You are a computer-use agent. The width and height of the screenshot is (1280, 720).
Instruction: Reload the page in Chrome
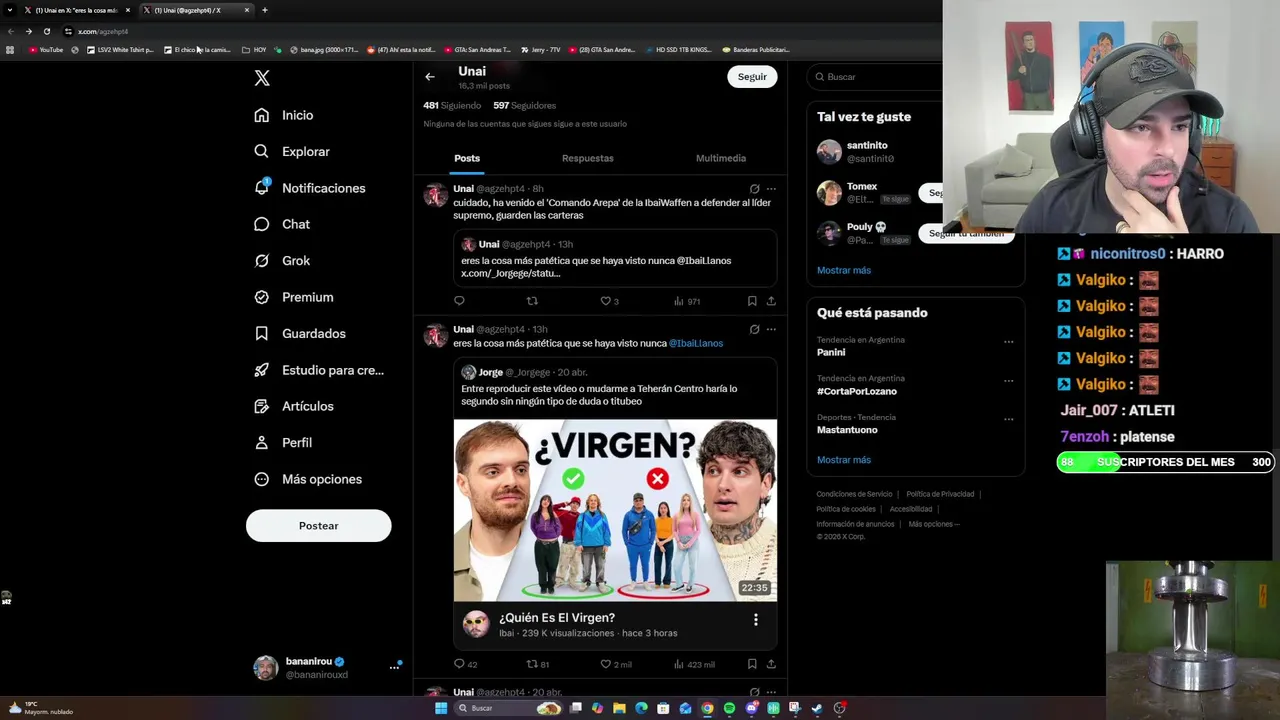pos(46,31)
